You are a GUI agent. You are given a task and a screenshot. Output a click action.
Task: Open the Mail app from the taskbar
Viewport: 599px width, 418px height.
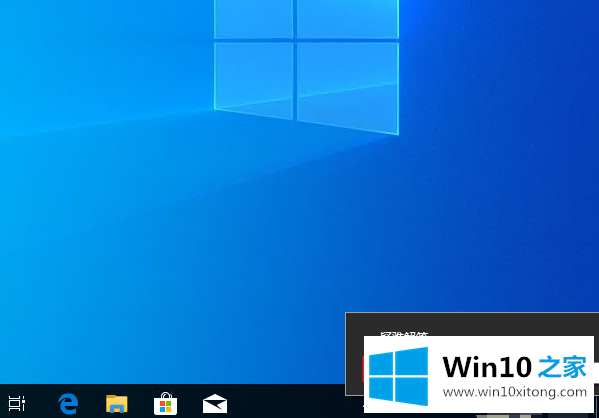pyautogui.click(x=215, y=403)
